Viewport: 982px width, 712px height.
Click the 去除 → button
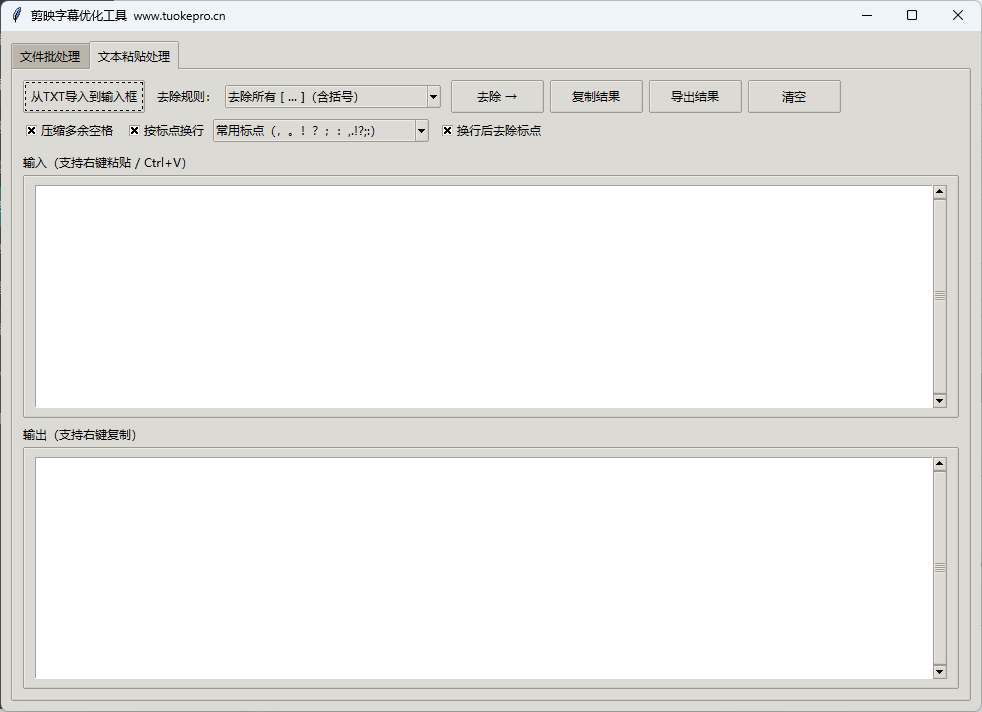497,97
